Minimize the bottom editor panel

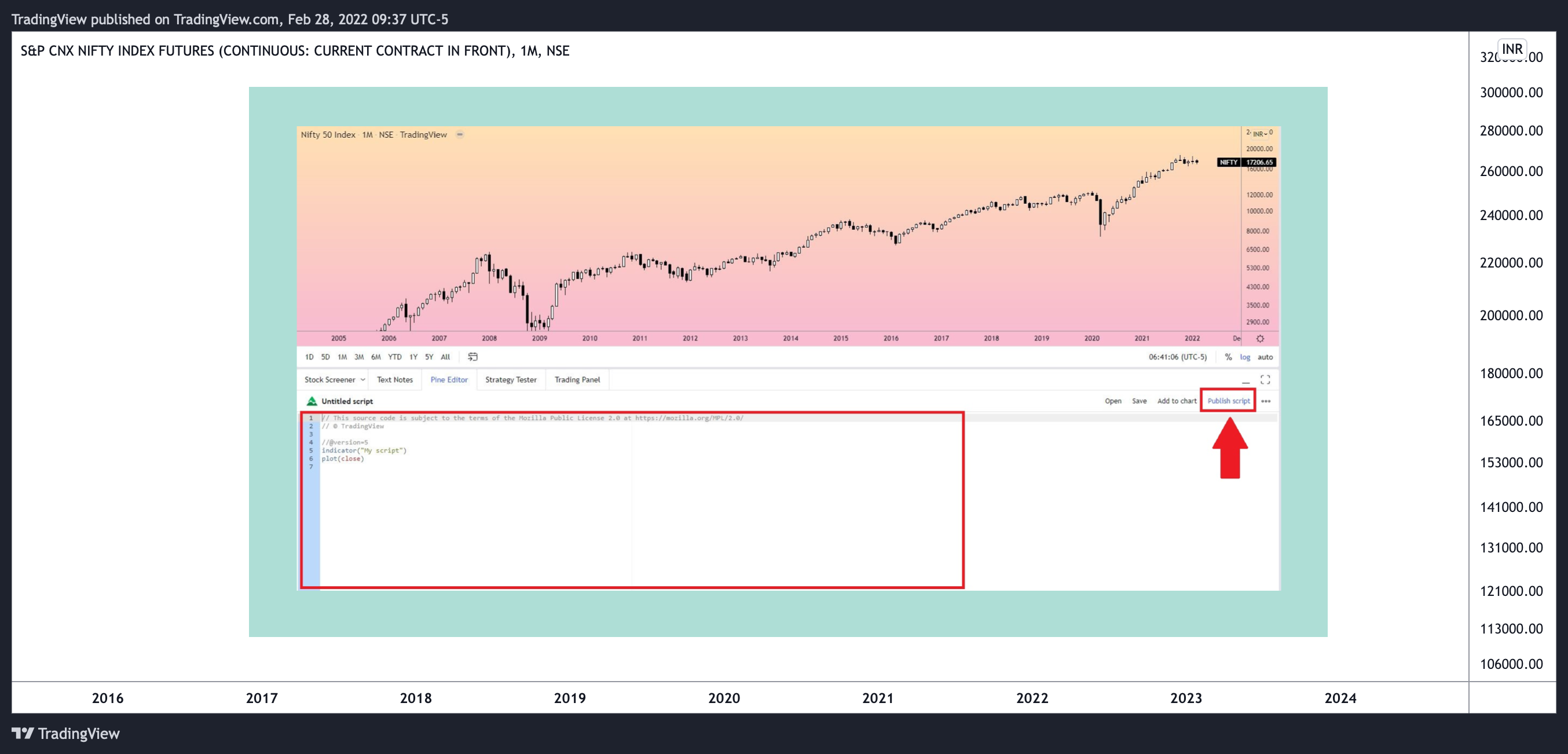click(1246, 382)
